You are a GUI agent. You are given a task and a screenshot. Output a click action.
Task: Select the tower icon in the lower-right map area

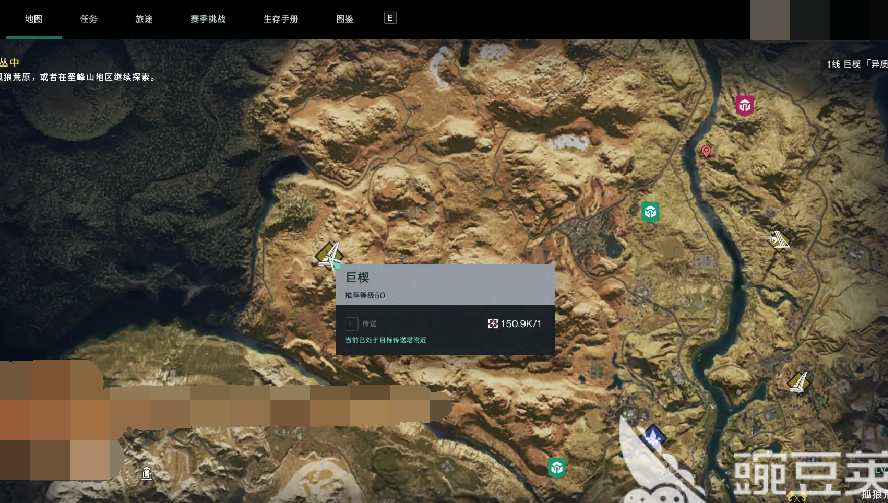(x=799, y=382)
